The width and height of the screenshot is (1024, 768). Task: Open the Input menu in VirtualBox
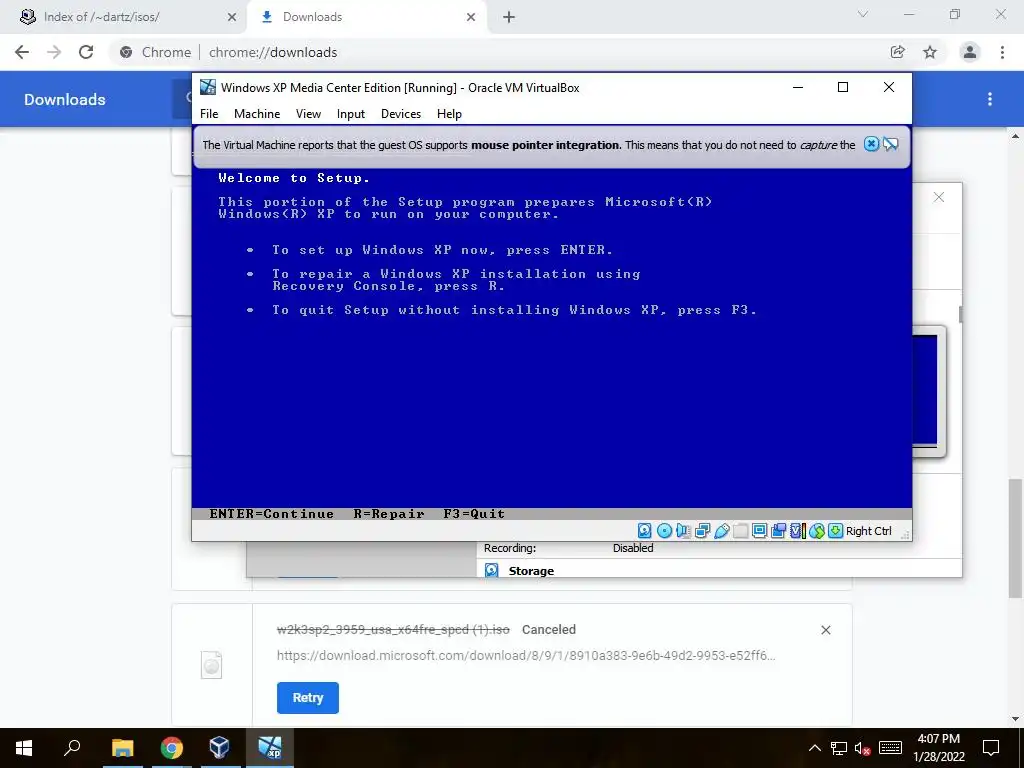coord(351,114)
